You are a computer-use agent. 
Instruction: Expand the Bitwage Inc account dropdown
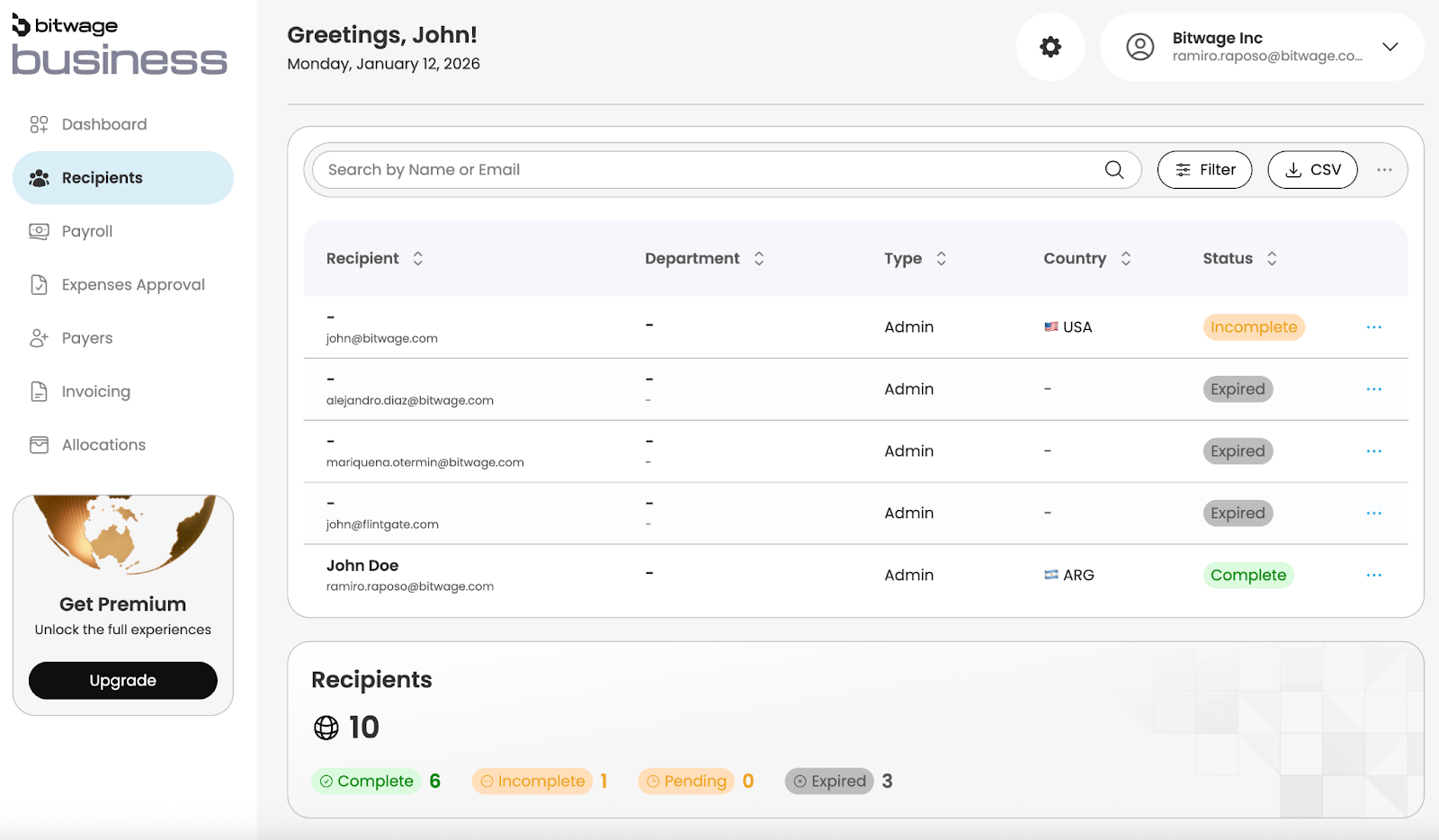[1390, 47]
